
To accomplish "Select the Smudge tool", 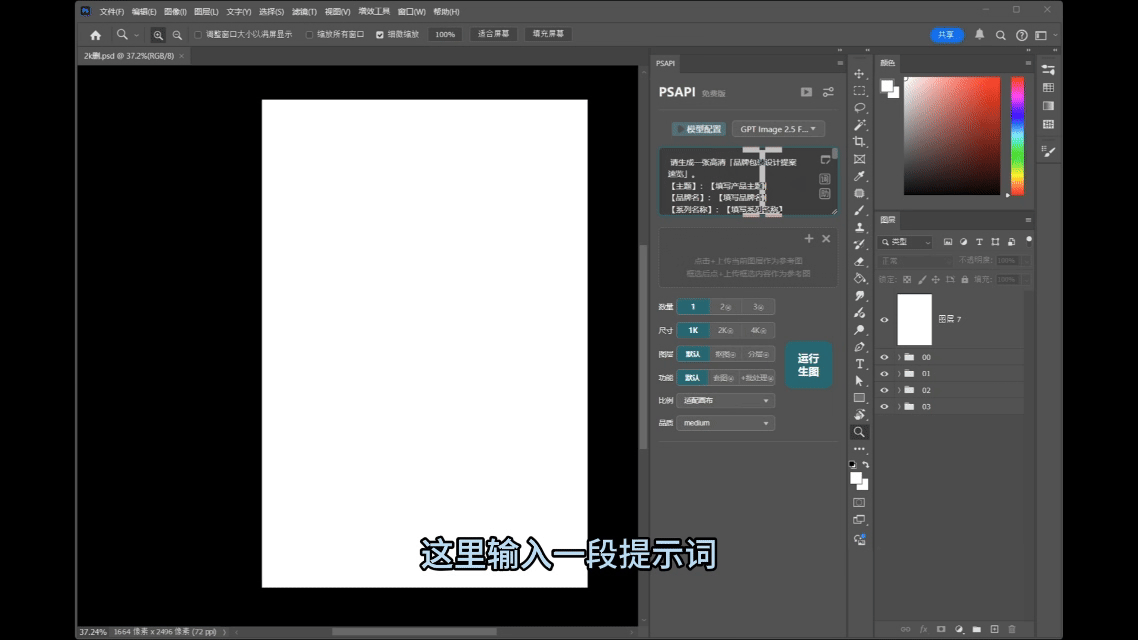I will pos(859,295).
